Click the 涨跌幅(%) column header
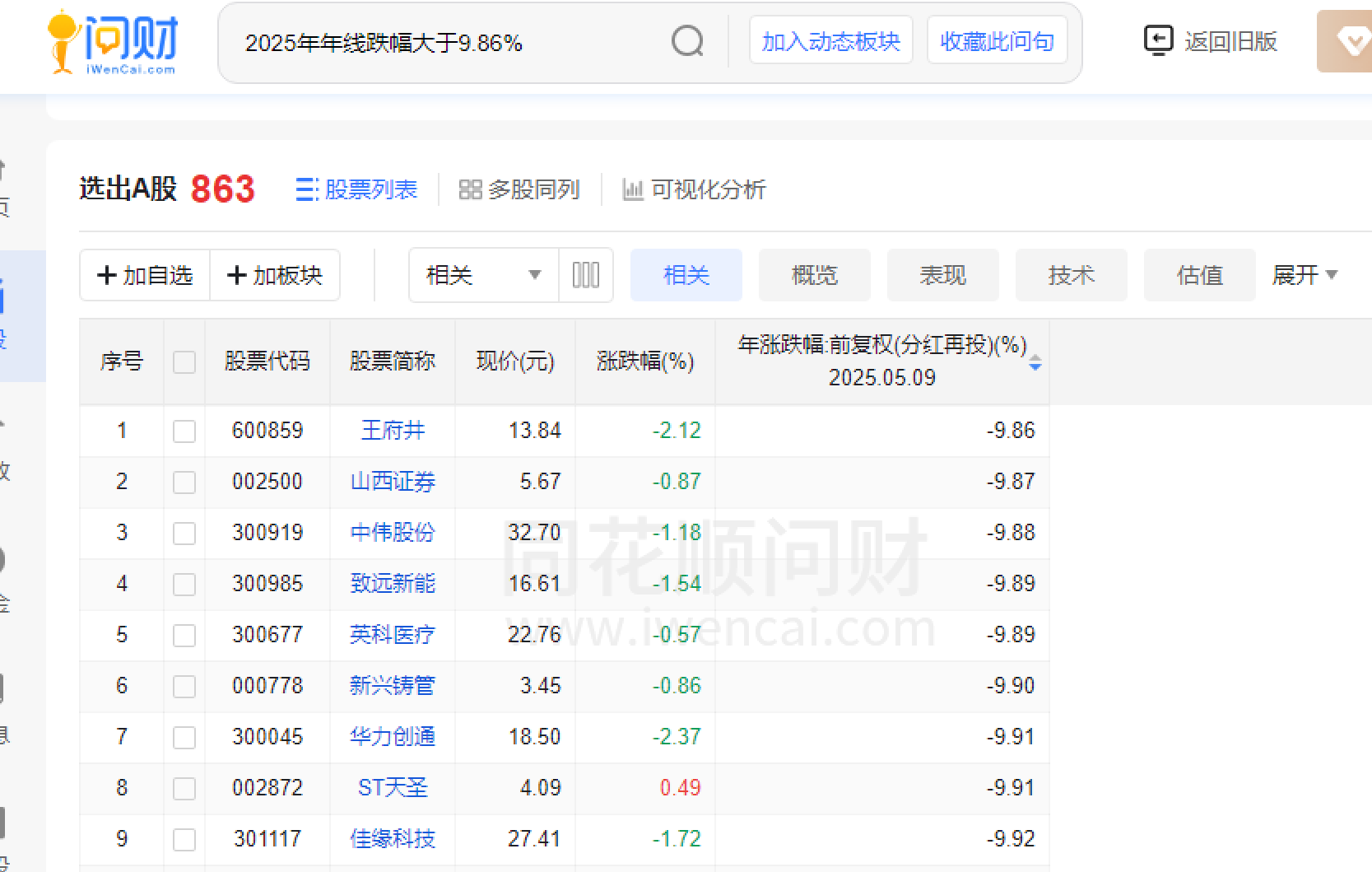 point(645,361)
